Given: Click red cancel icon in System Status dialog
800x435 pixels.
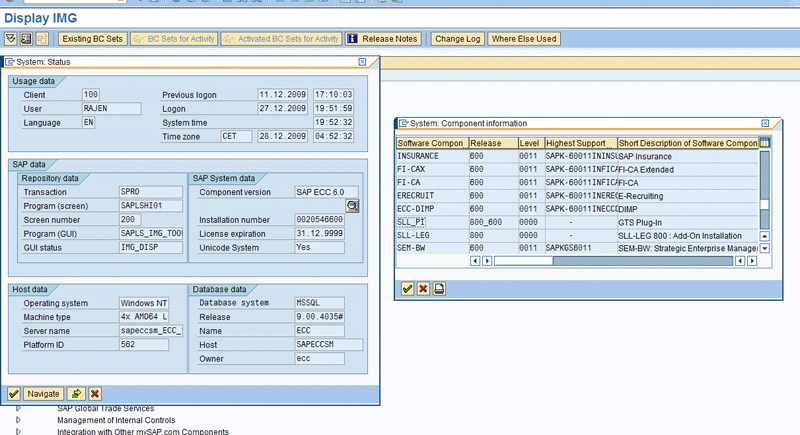Looking at the screenshot, I should pyautogui.click(x=95, y=394).
